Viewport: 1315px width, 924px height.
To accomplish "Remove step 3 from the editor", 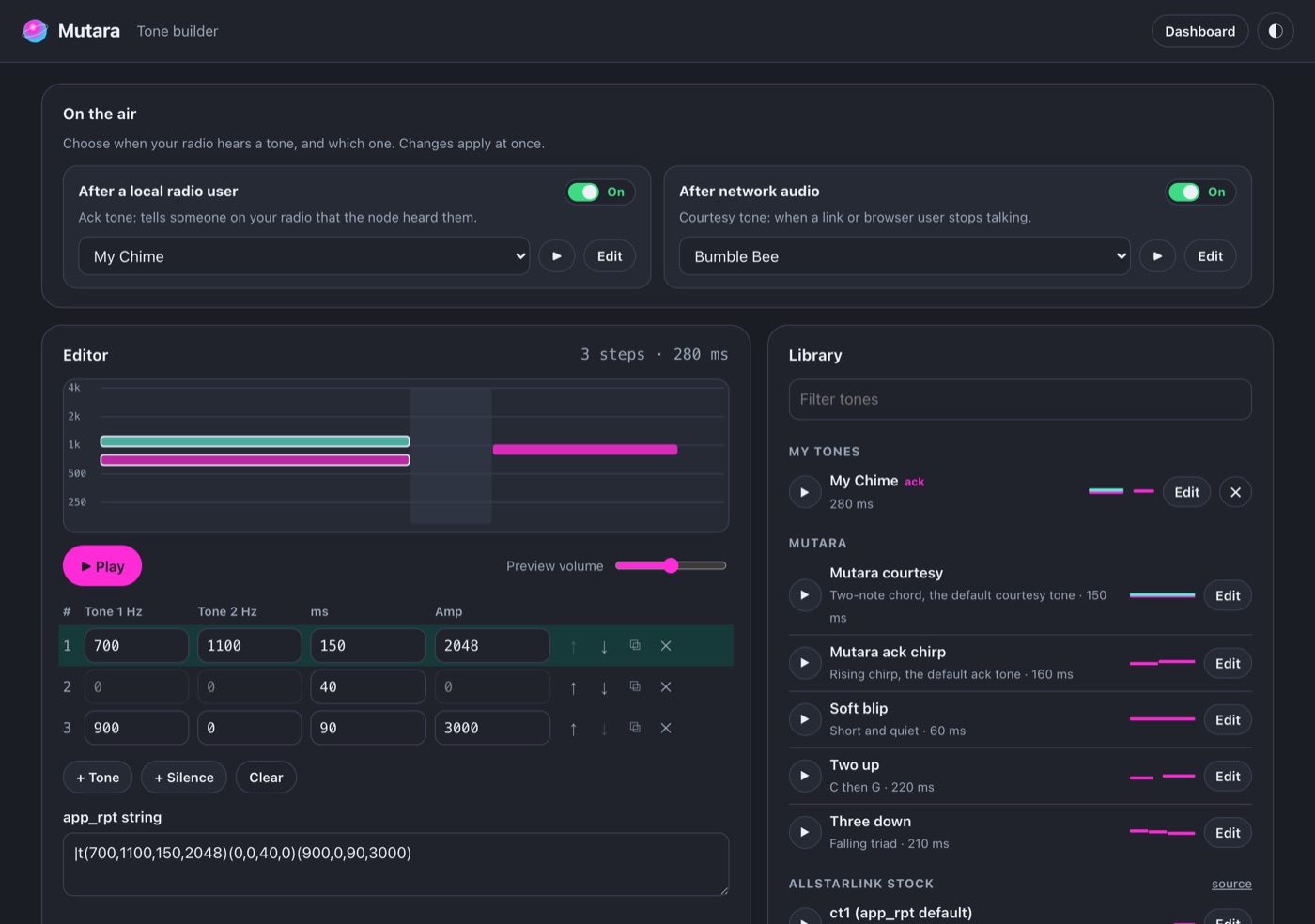I will pyautogui.click(x=666, y=729).
